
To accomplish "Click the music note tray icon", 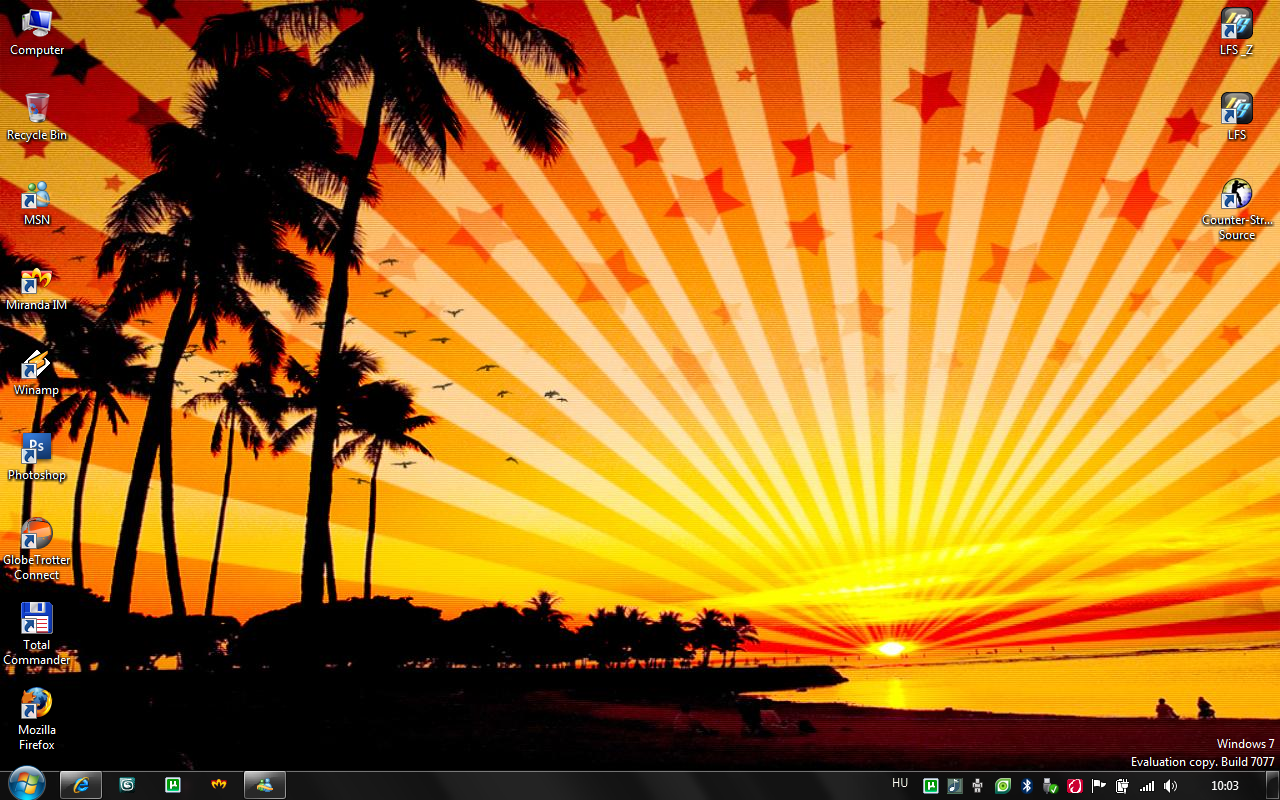I will (x=955, y=786).
